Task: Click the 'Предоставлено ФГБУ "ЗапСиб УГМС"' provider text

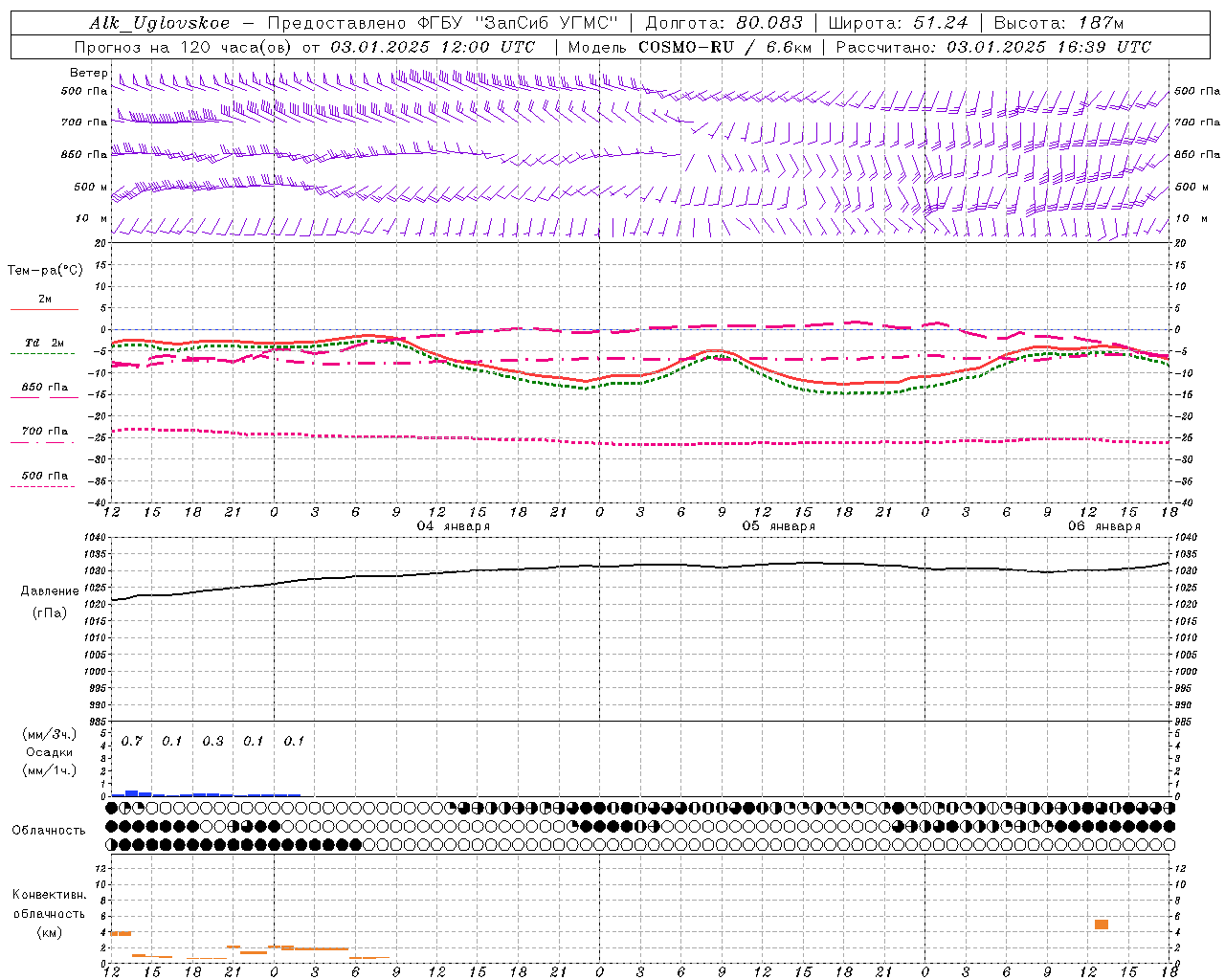Action: 443,23
